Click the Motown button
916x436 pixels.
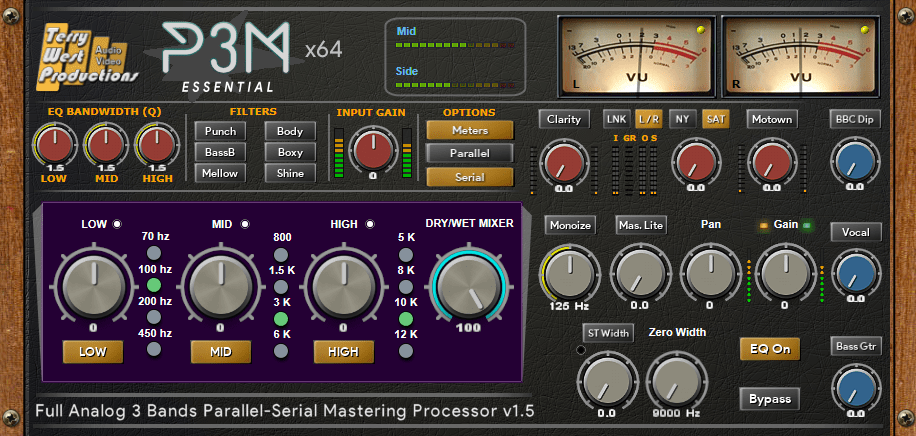(x=772, y=119)
